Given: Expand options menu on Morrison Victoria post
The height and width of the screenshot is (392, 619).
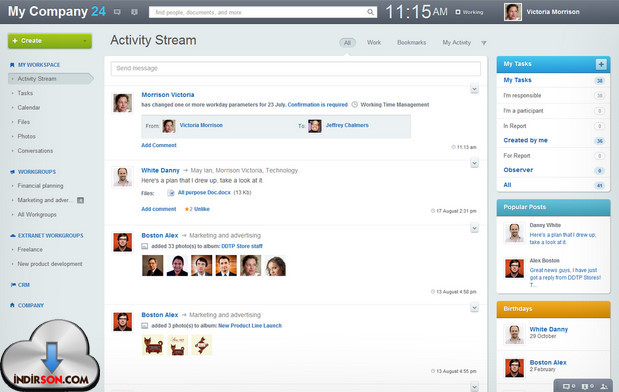Looking at the screenshot, I should click(475, 89).
